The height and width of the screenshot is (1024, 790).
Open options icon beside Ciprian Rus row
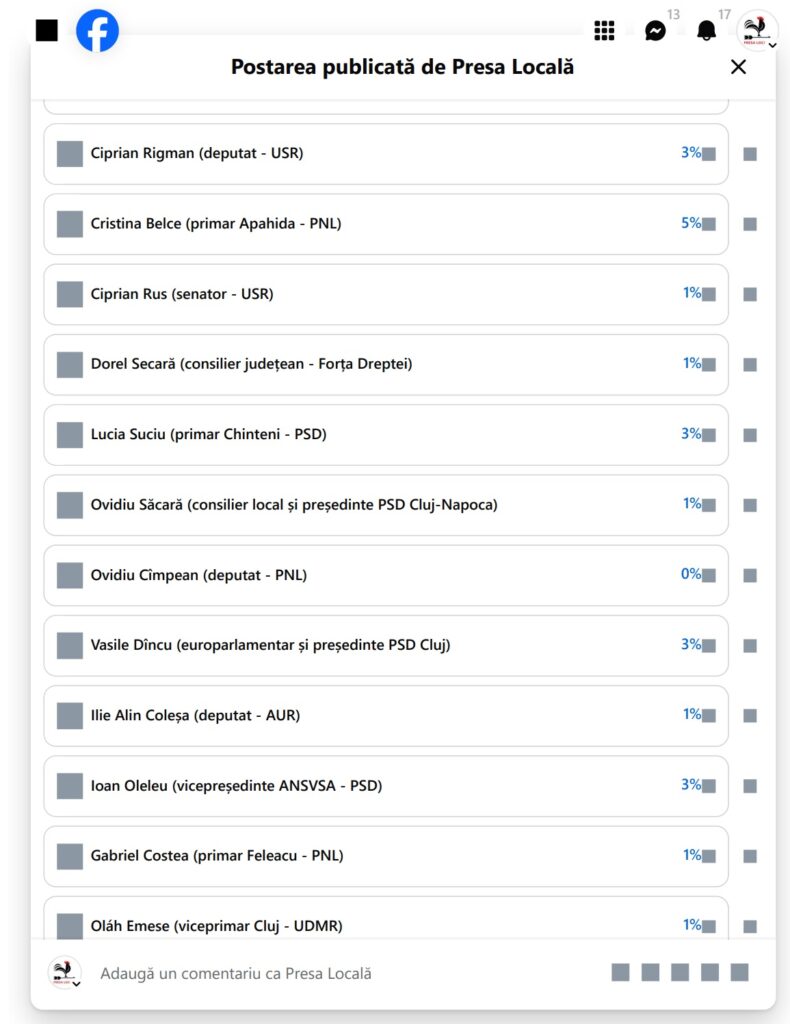click(750, 295)
